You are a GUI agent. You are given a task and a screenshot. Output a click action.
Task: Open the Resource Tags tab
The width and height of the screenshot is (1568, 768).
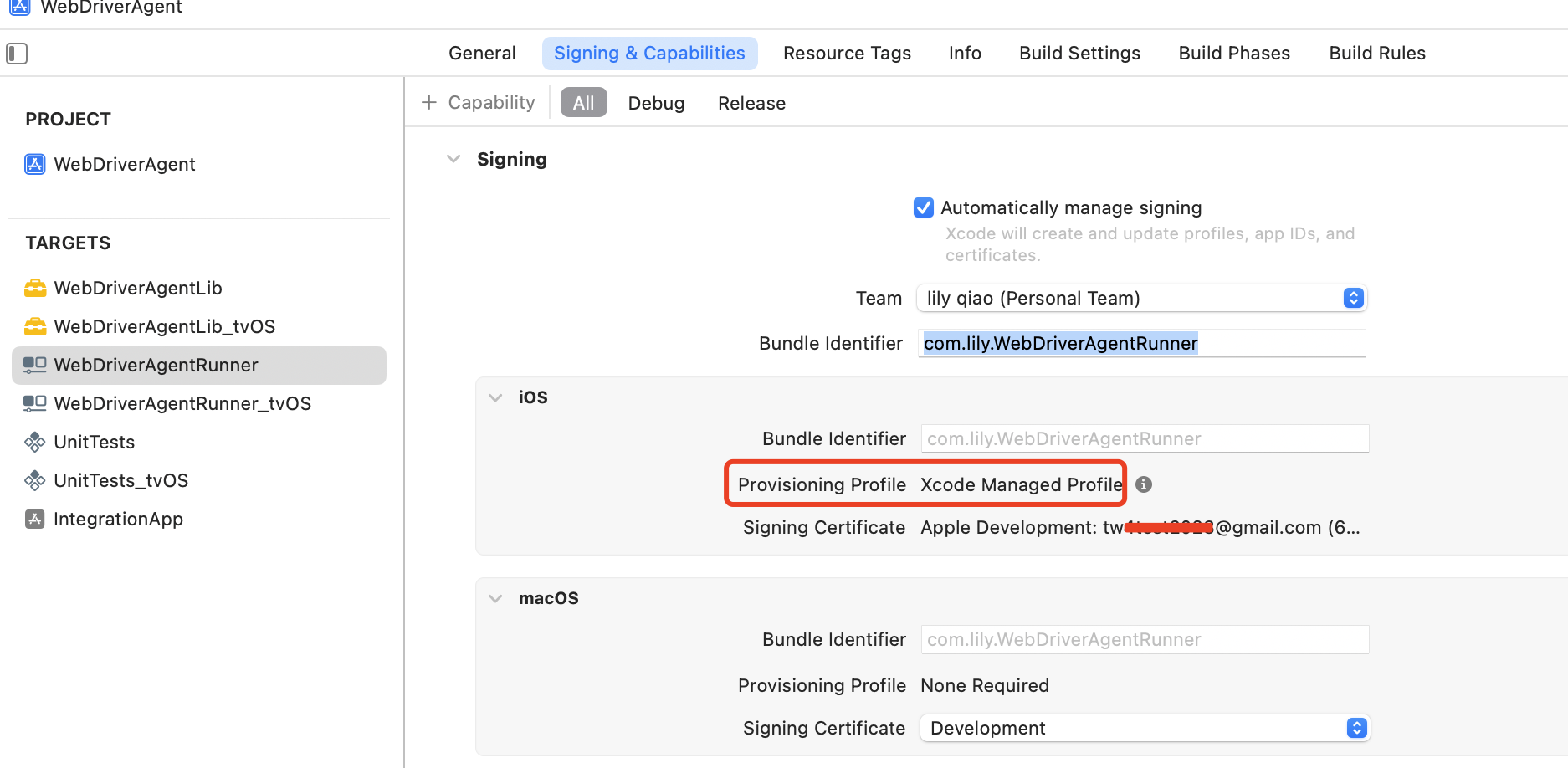pos(847,54)
